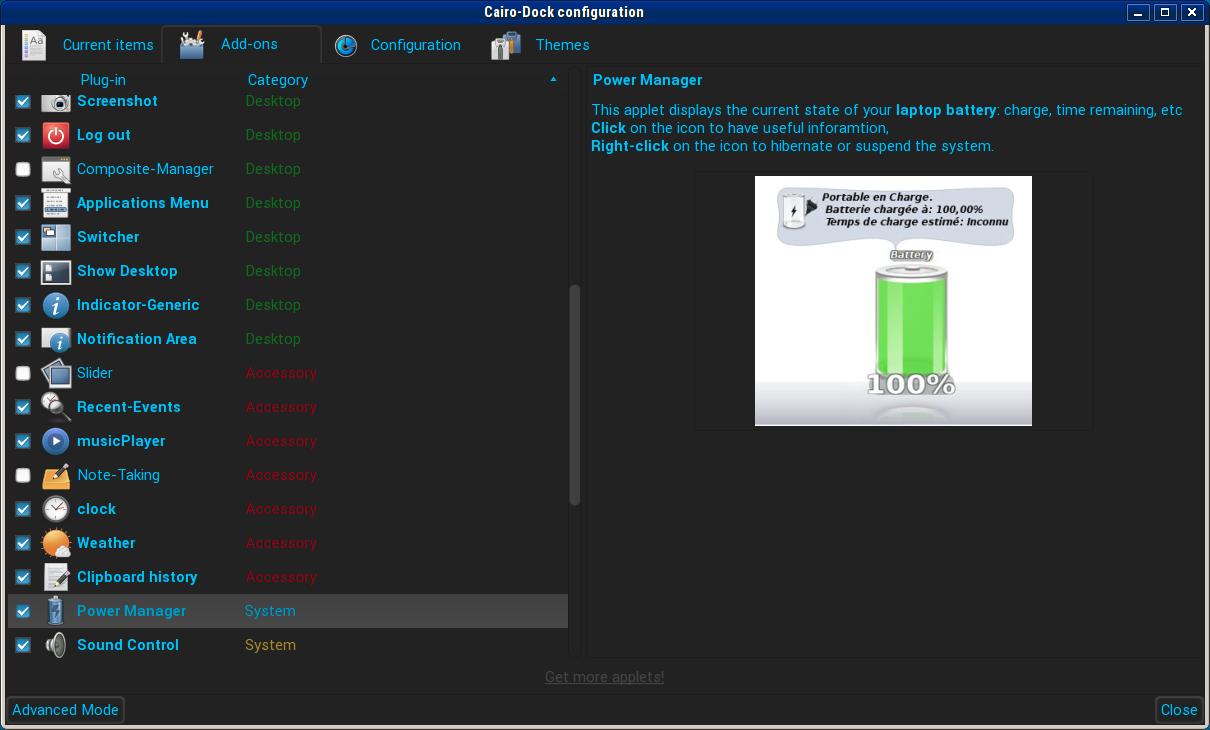Switch to the Current items tab
Viewport: 1210px width, 730px height.
coord(89,45)
